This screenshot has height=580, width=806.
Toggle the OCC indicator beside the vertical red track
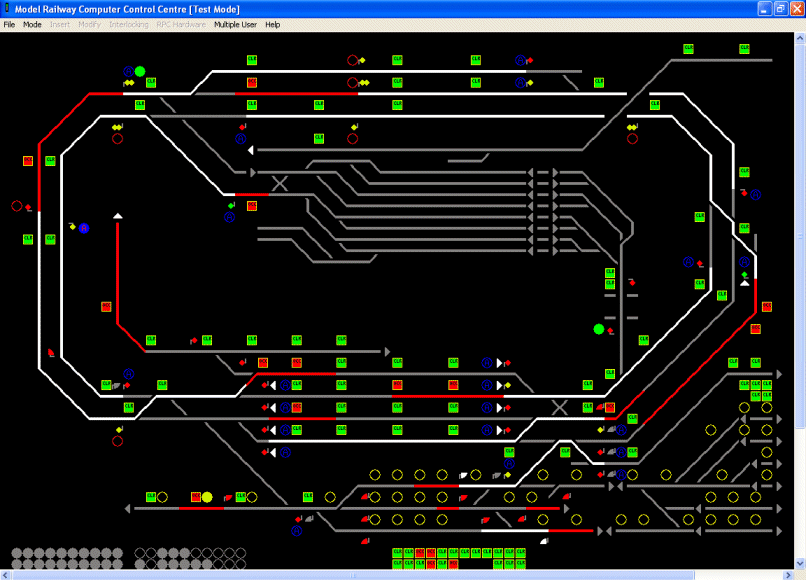(106, 307)
